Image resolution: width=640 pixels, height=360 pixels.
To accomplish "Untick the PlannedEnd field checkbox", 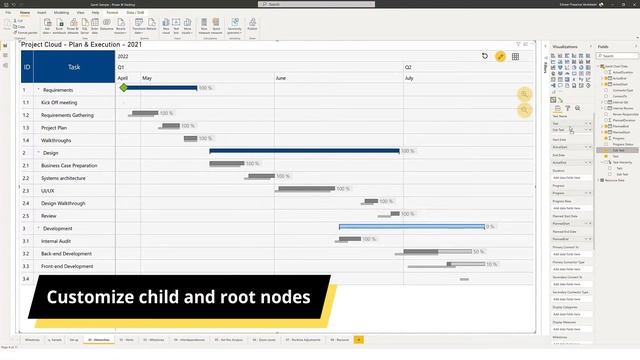I will tap(606, 127).
